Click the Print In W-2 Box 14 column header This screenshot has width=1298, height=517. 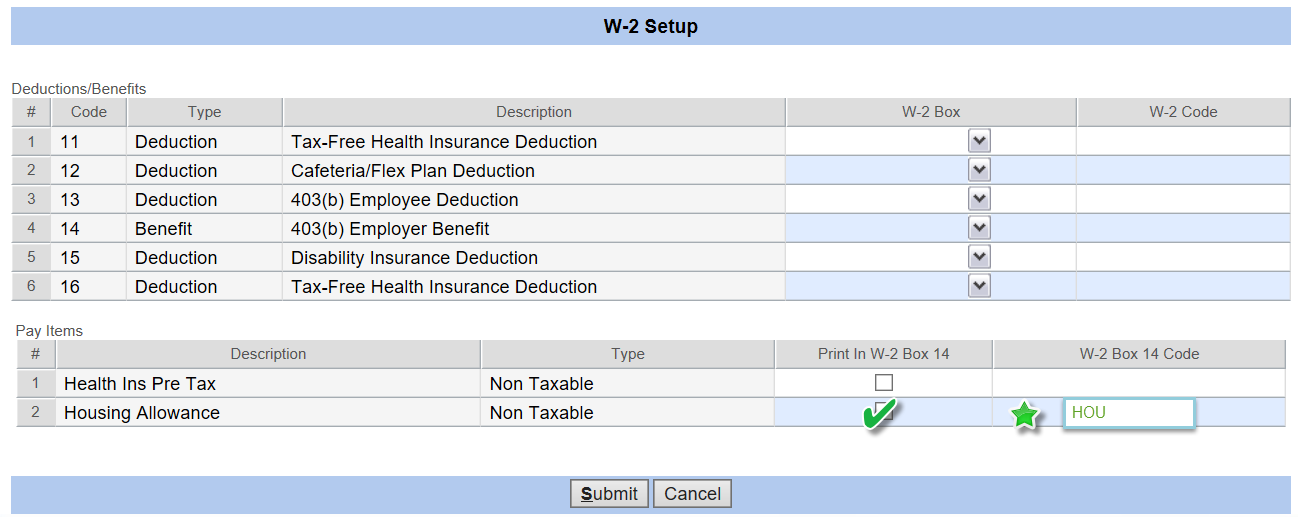pos(884,354)
